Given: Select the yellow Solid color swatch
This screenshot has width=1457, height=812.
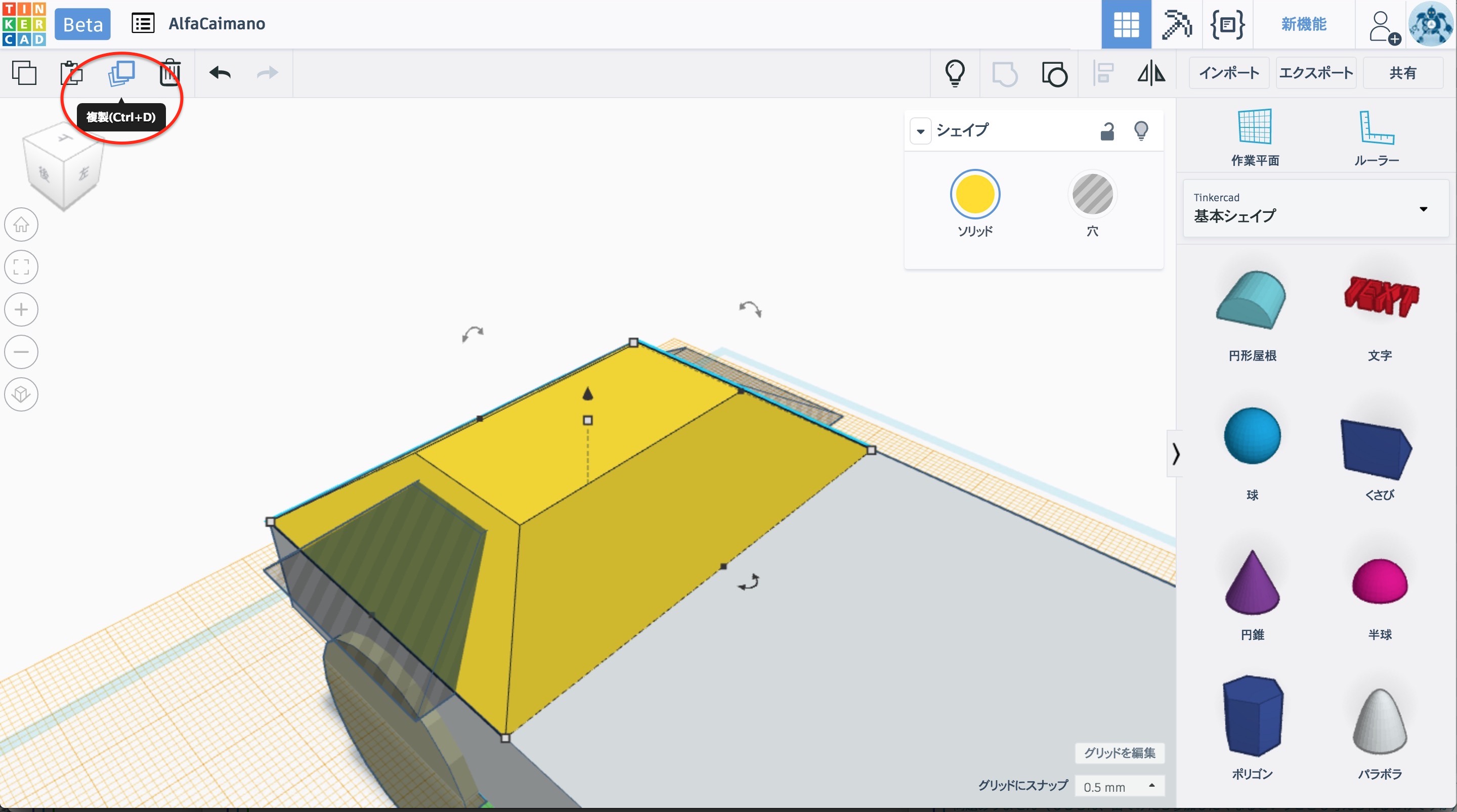Looking at the screenshot, I should [x=974, y=195].
